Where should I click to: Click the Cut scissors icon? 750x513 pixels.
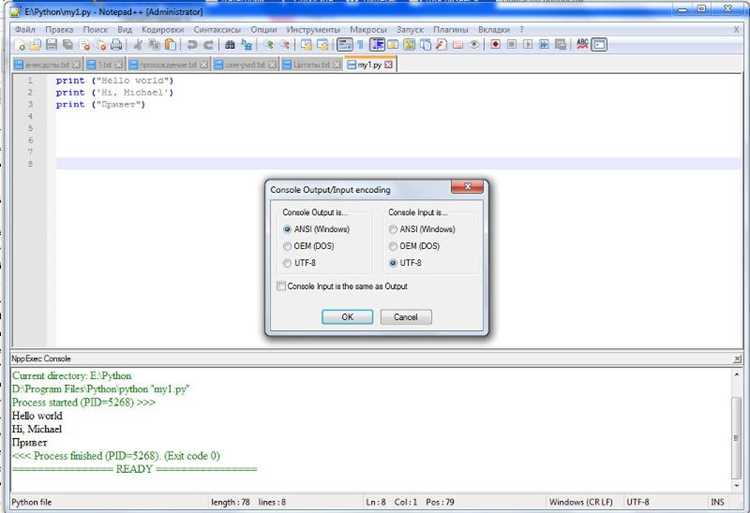138,45
